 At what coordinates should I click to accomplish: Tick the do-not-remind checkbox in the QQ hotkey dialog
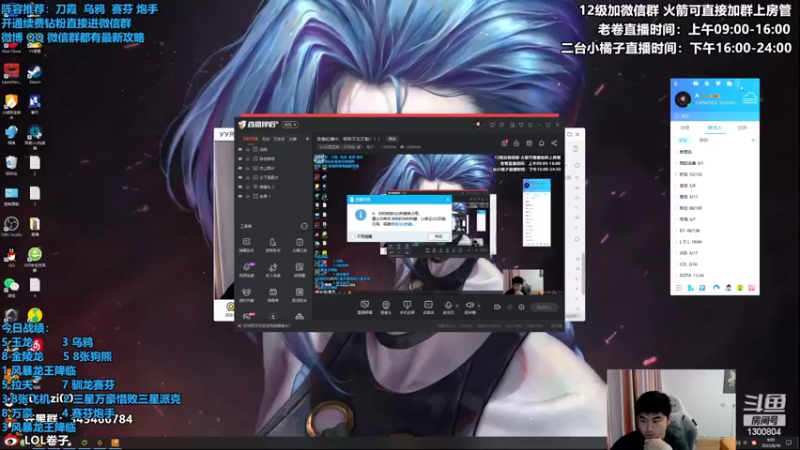[353, 237]
